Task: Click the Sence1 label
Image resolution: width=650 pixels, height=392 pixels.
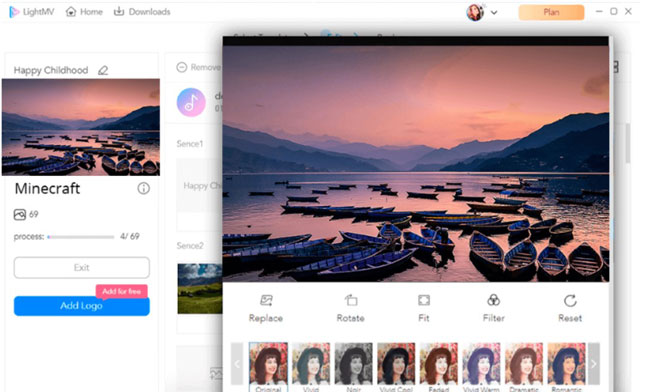Action: point(190,144)
